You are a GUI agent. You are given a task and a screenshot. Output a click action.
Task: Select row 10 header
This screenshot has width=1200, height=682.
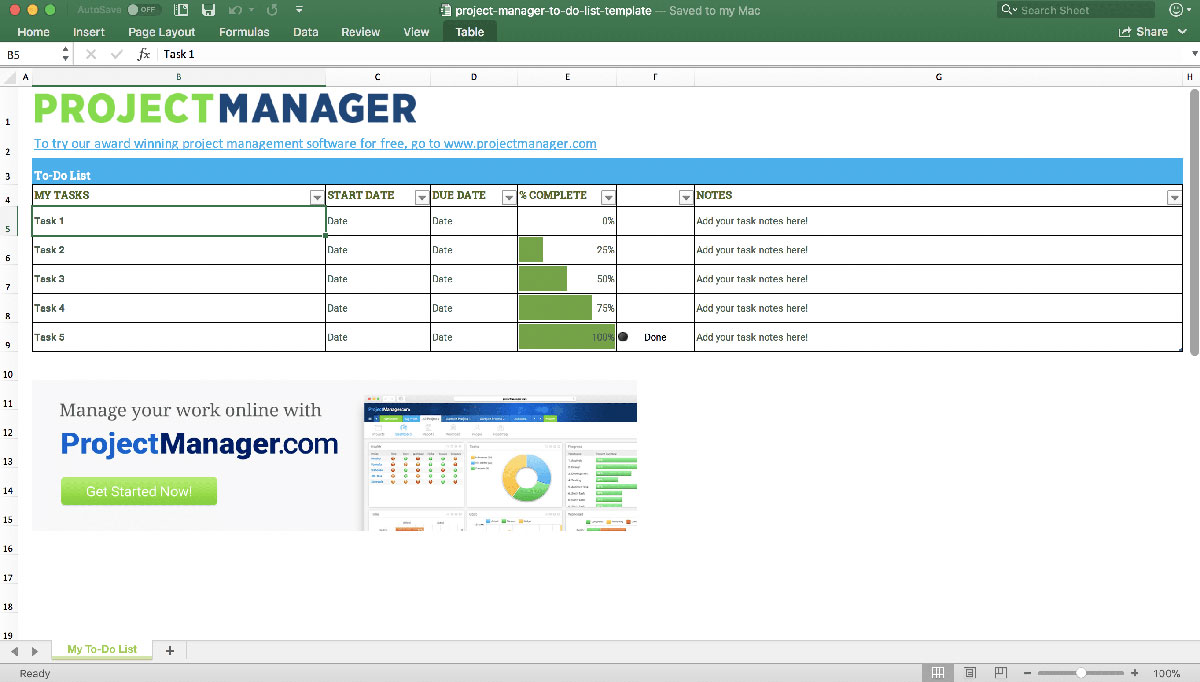(x=8, y=374)
